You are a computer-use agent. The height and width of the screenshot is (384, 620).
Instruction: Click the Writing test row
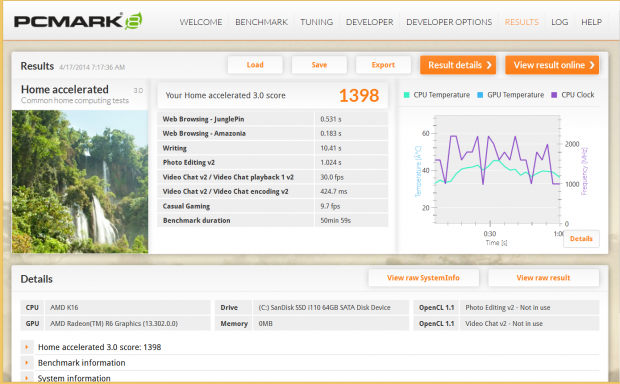pyautogui.click(x=272, y=148)
